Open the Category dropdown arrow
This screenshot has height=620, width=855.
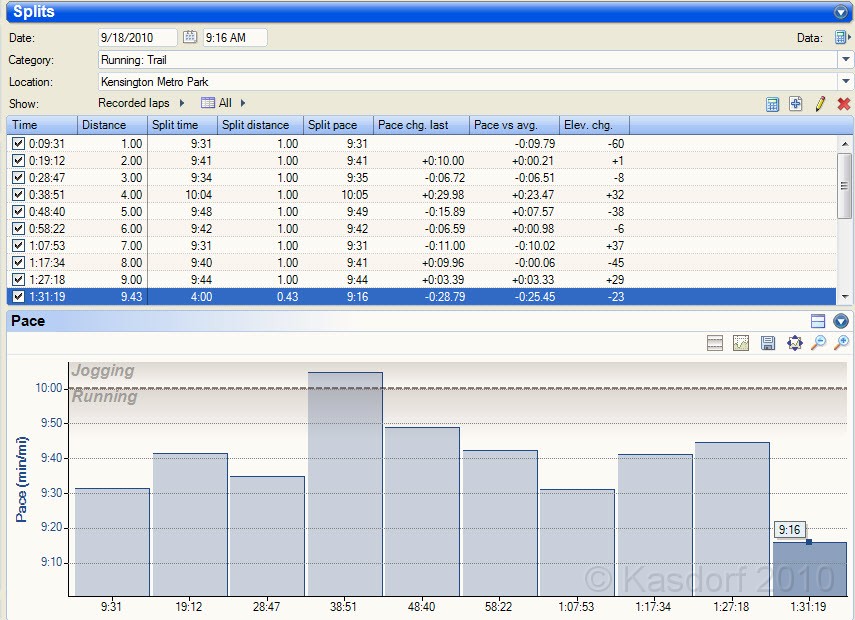(846, 60)
